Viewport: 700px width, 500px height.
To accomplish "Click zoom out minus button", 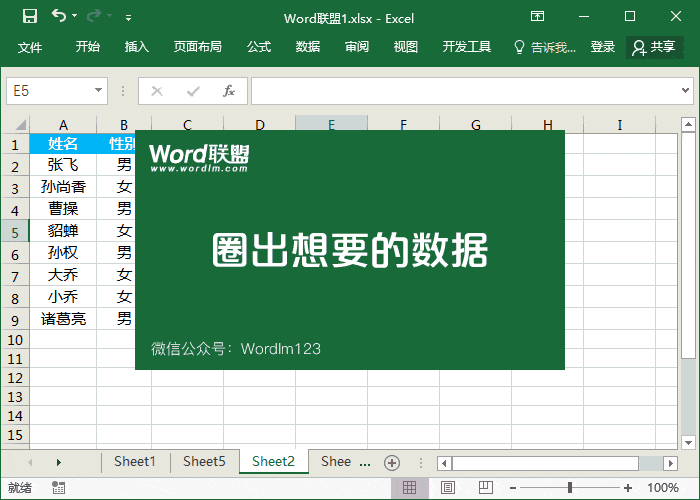I will point(513,488).
